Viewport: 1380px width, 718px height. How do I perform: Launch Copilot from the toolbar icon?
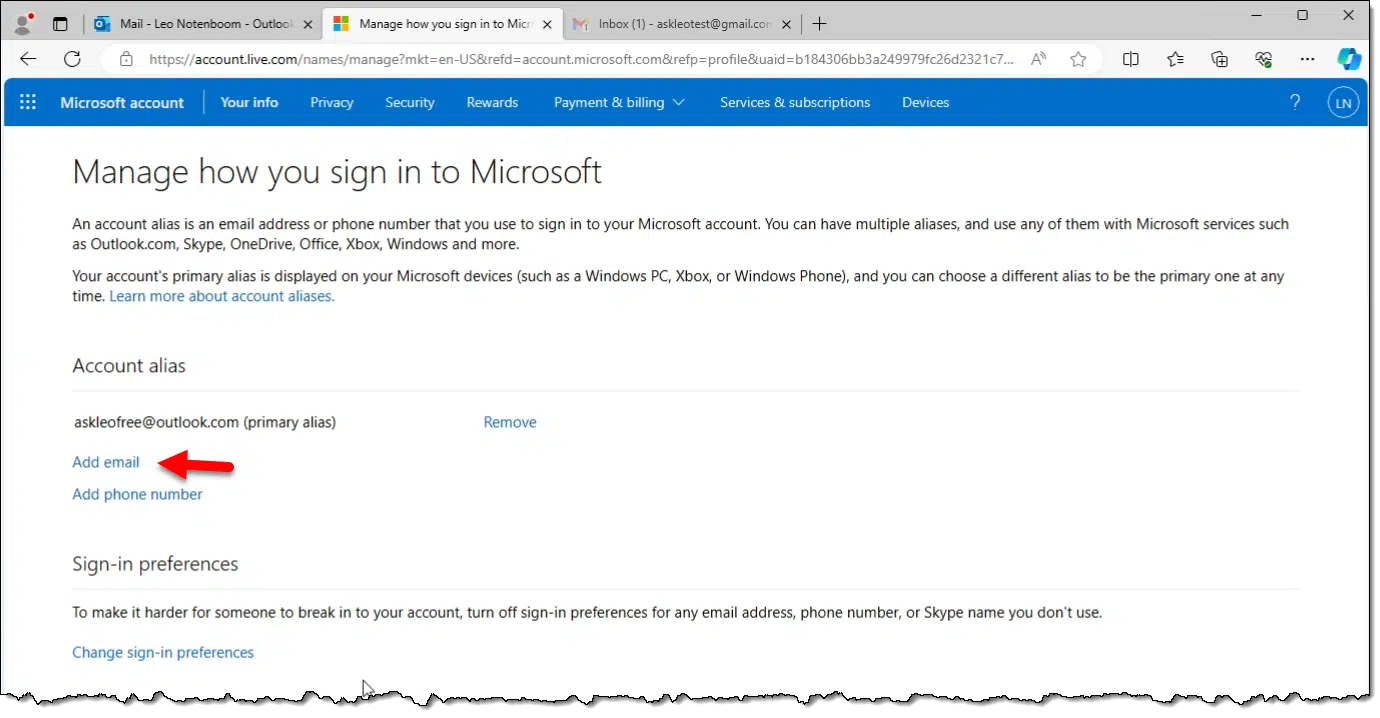pyautogui.click(x=1350, y=59)
